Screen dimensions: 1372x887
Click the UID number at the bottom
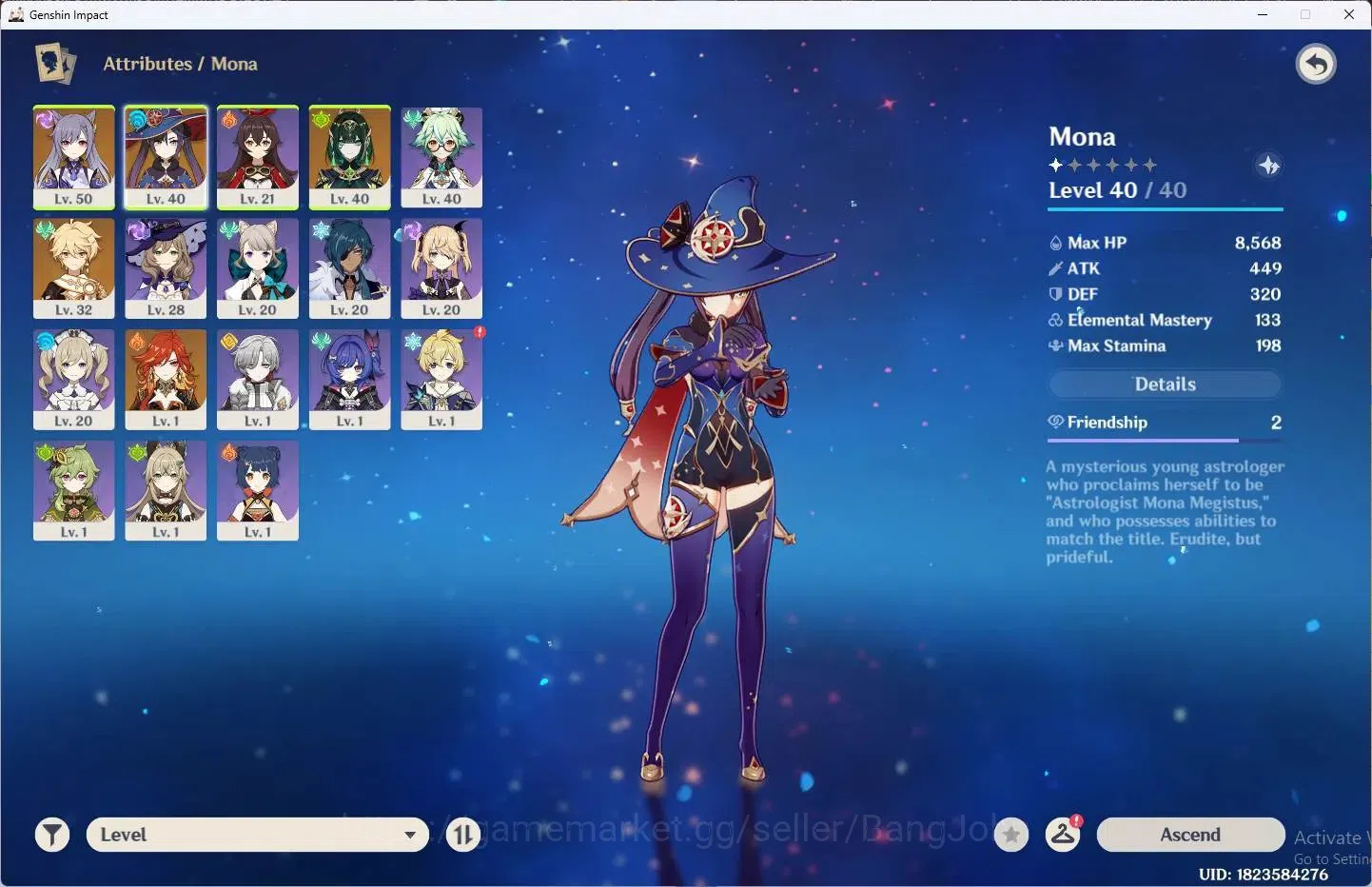(x=1263, y=874)
